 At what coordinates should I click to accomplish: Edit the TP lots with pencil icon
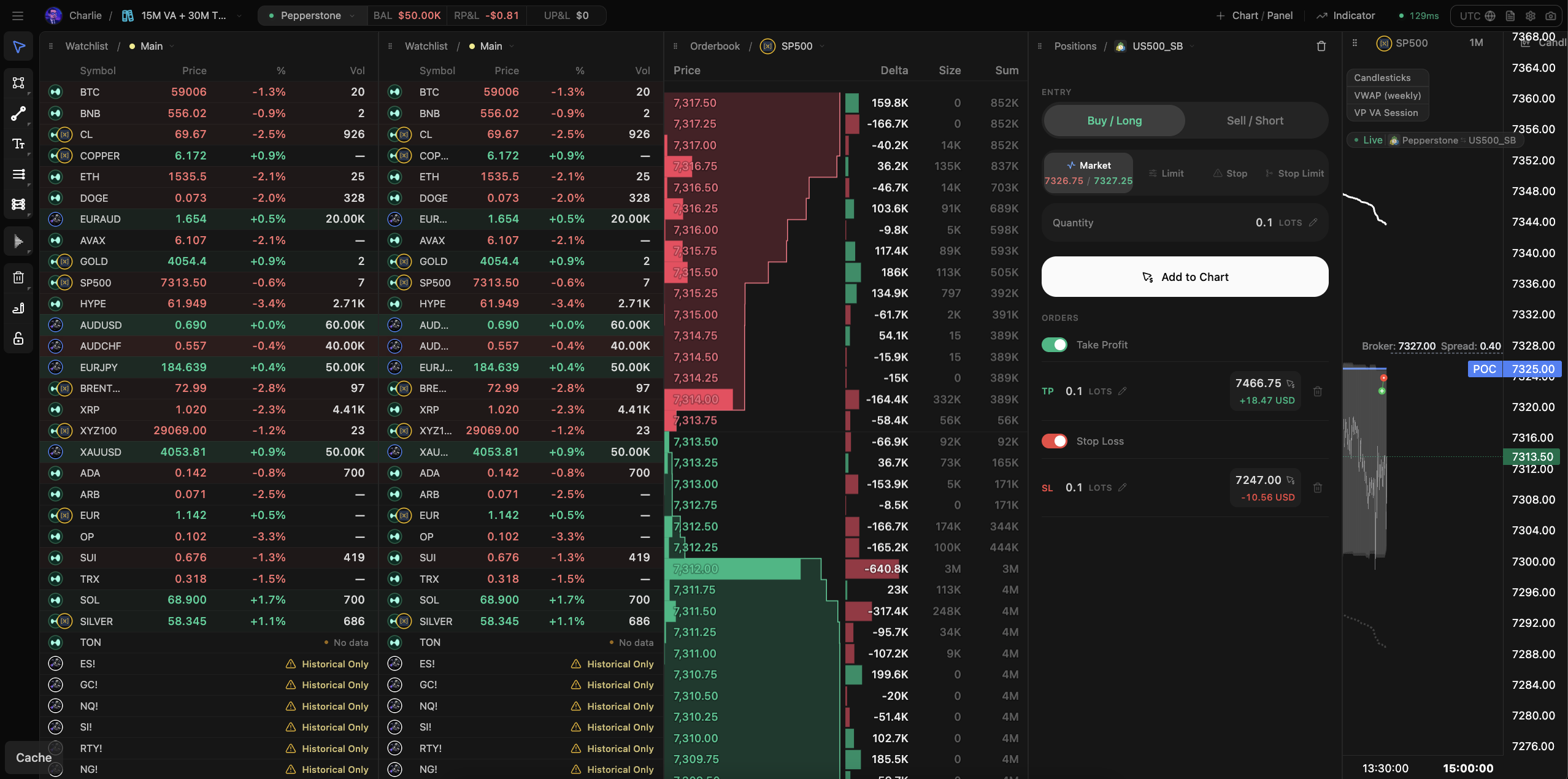click(1123, 391)
